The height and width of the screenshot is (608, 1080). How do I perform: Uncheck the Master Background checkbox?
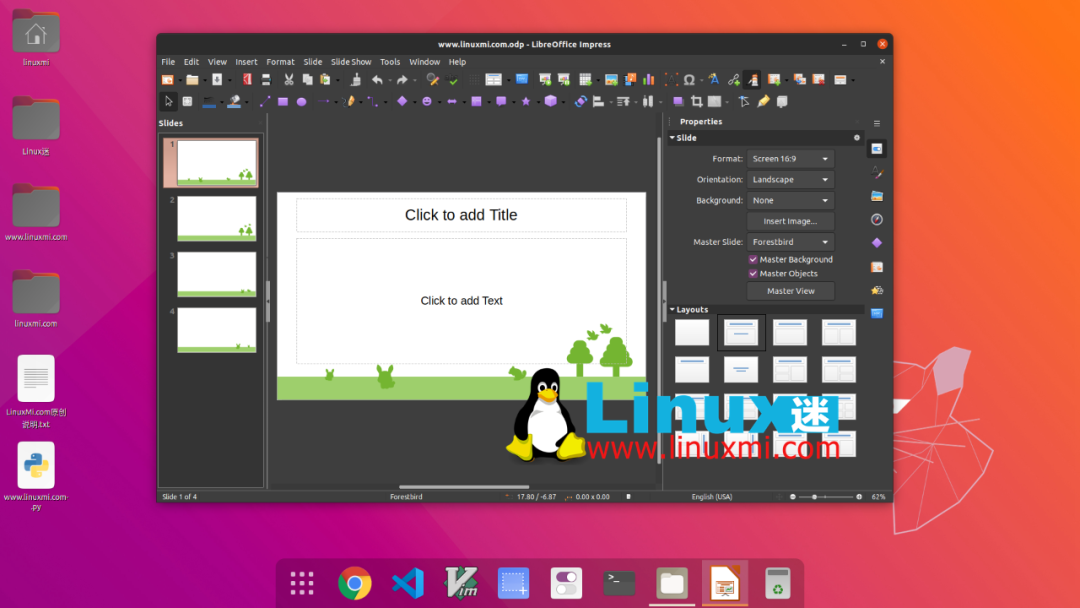(x=753, y=260)
